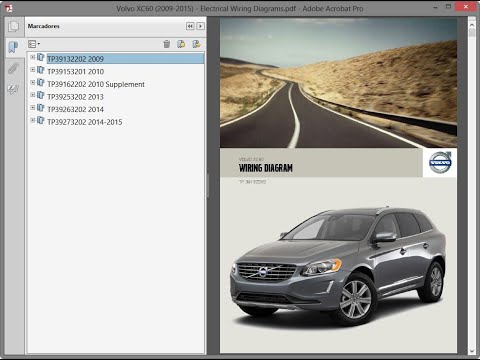Image resolution: width=480 pixels, height=360 pixels.
Task: Click bookmark icon beside TP39153201 2010
Action: click(x=41, y=70)
